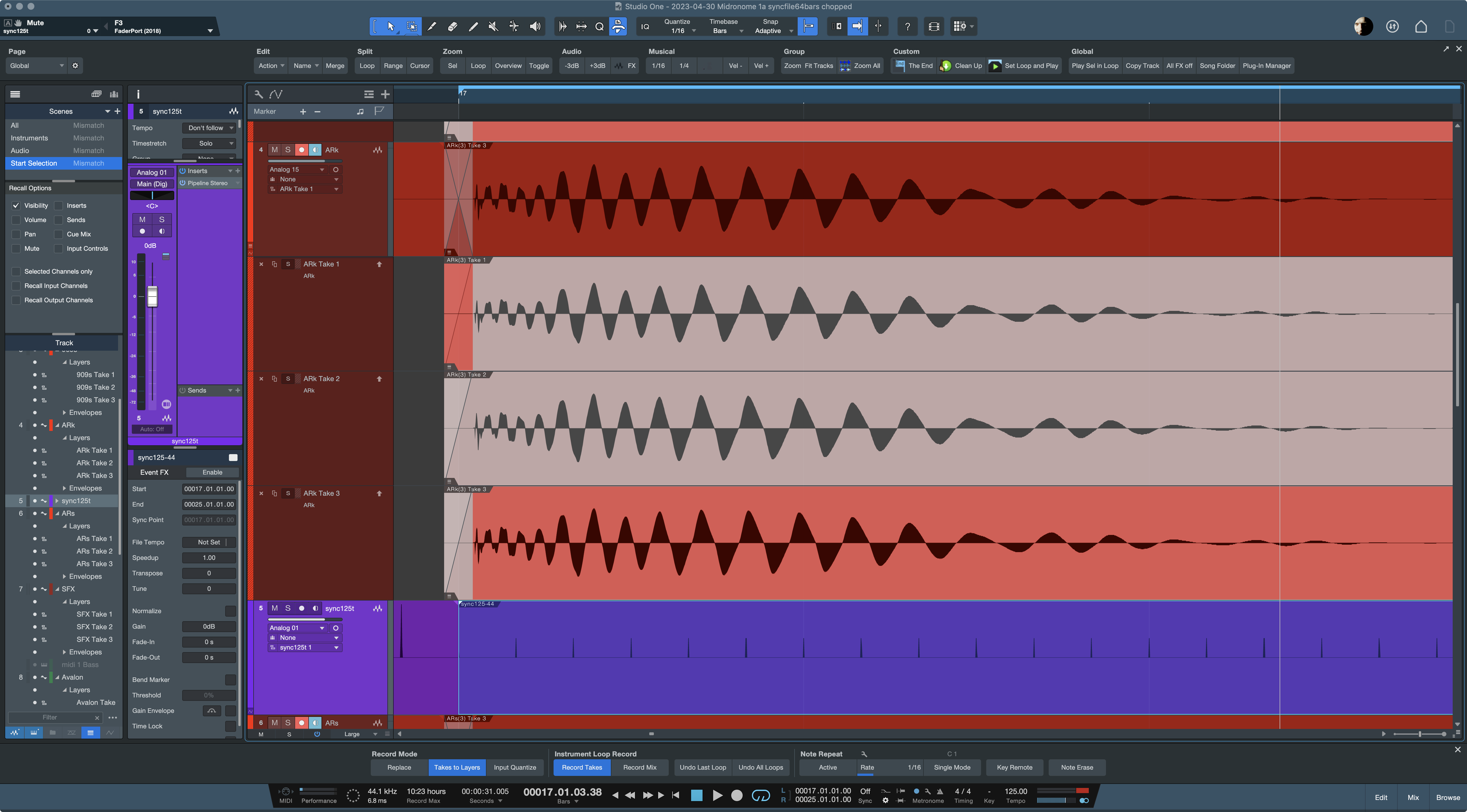Expand Envelopes under ARk track
The width and height of the screenshot is (1467, 812).
64,488
